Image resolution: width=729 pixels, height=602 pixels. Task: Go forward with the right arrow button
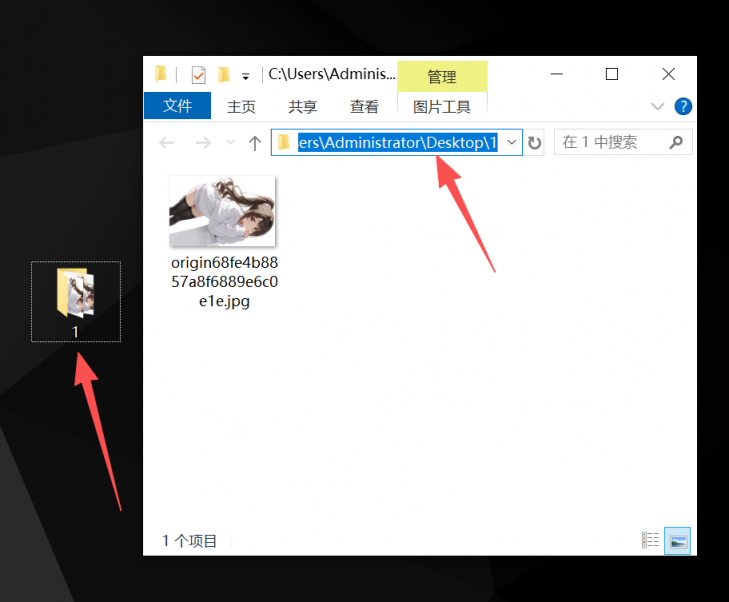[202, 143]
